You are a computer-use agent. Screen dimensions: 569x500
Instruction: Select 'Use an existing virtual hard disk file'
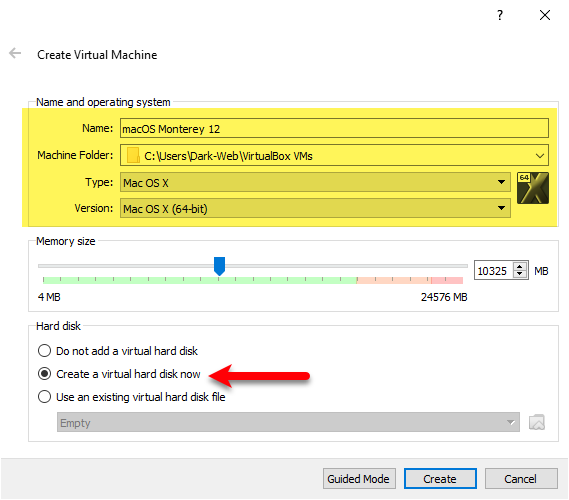(131, 397)
